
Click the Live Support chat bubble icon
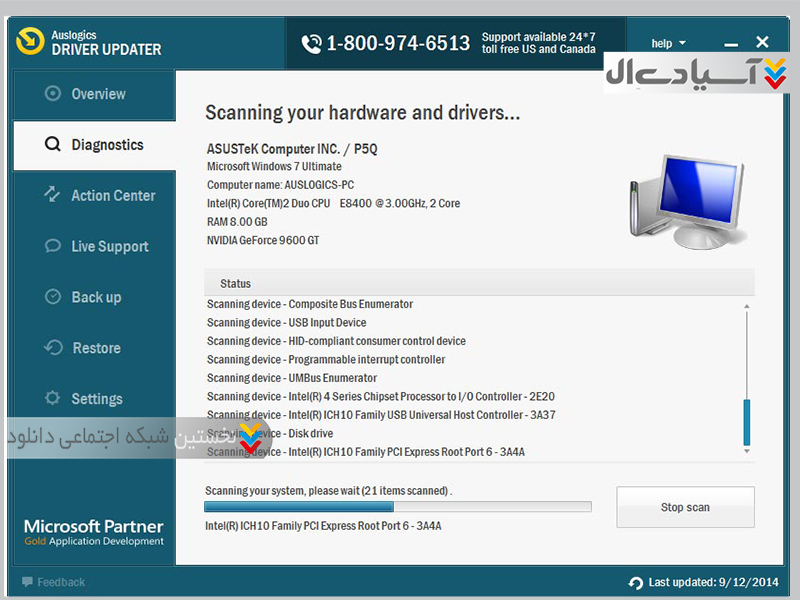pyautogui.click(x=53, y=246)
